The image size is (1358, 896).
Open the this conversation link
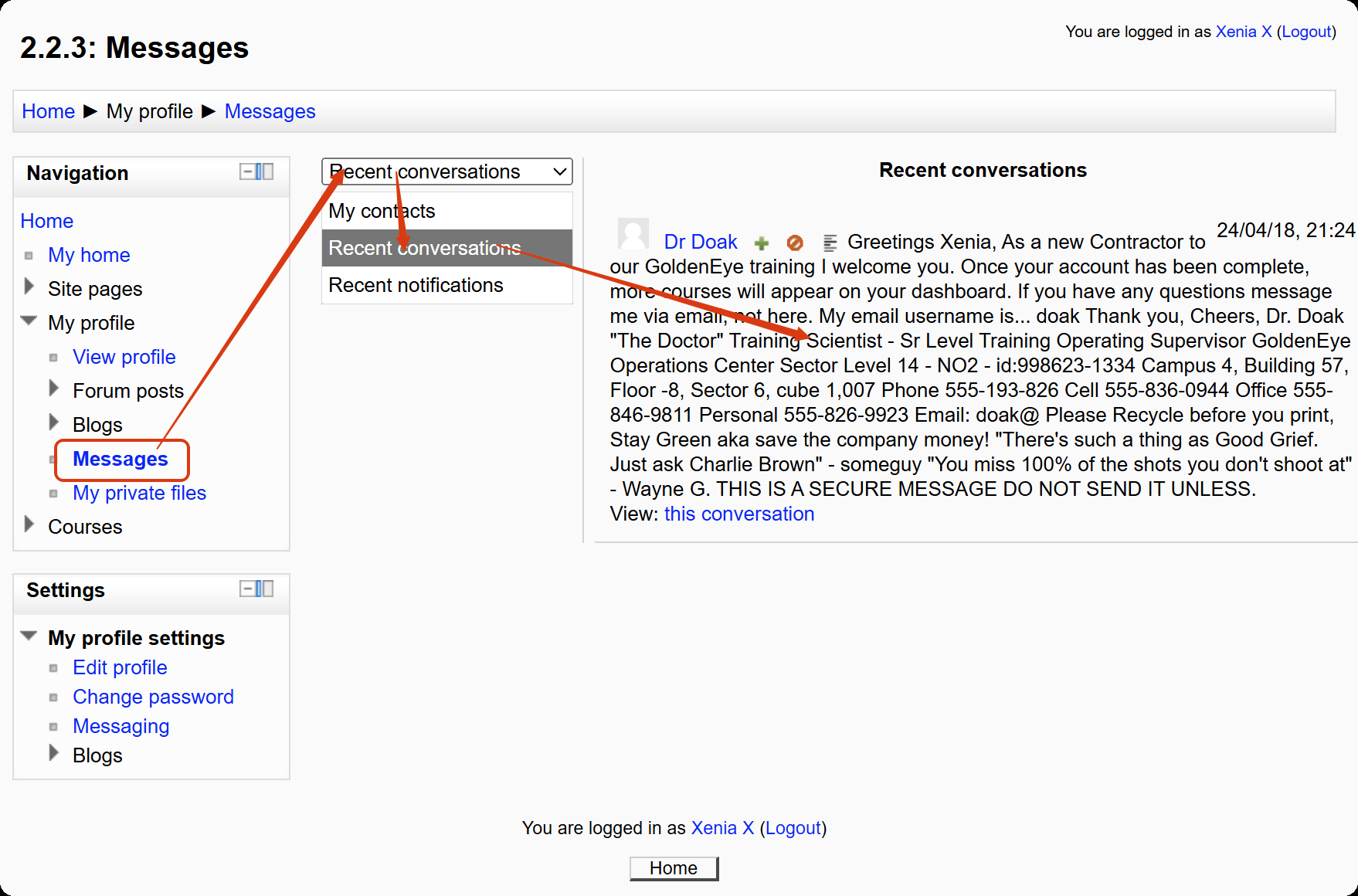tap(738, 514)
